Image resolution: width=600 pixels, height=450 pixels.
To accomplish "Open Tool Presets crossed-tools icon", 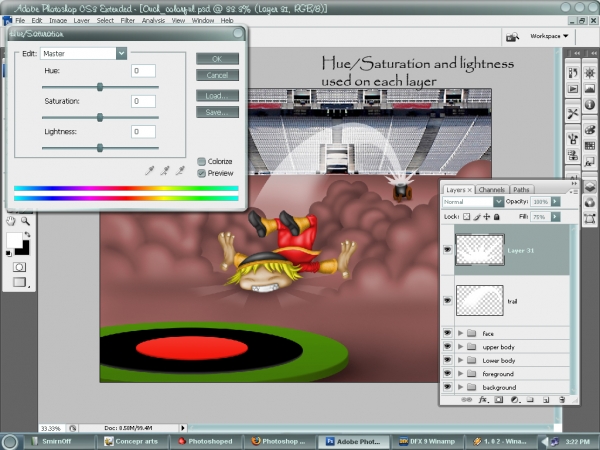I will pyautogui.click(x=572, y=114).
